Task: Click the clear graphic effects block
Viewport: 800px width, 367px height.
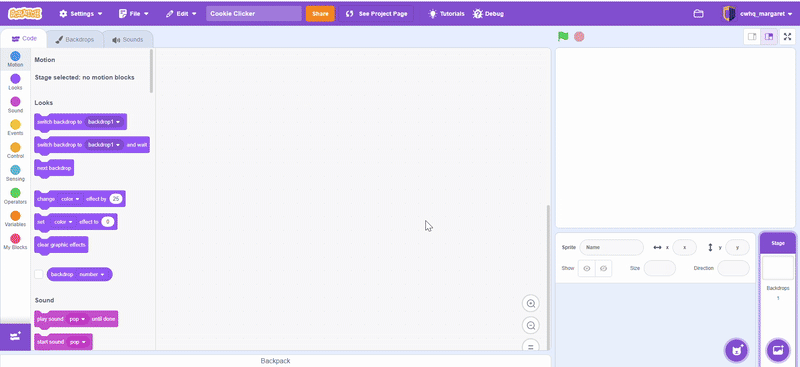Action: [61, 245]
